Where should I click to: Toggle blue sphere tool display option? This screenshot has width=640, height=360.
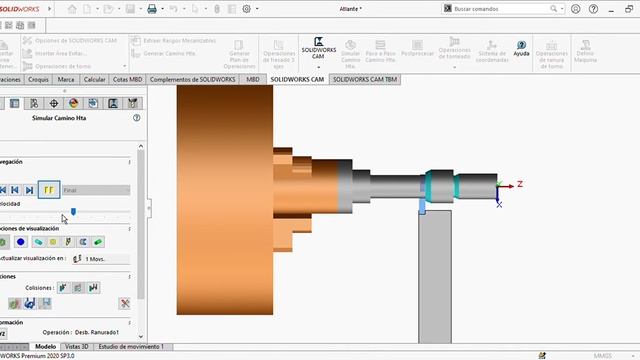click(x=20, y=242)
